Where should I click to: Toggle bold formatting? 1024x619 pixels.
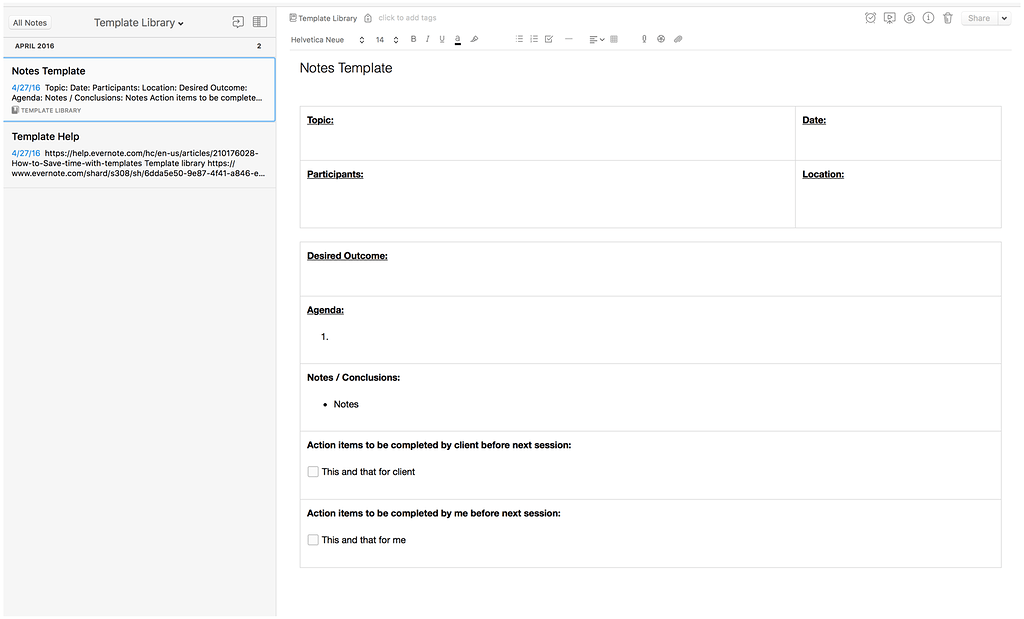413,39
